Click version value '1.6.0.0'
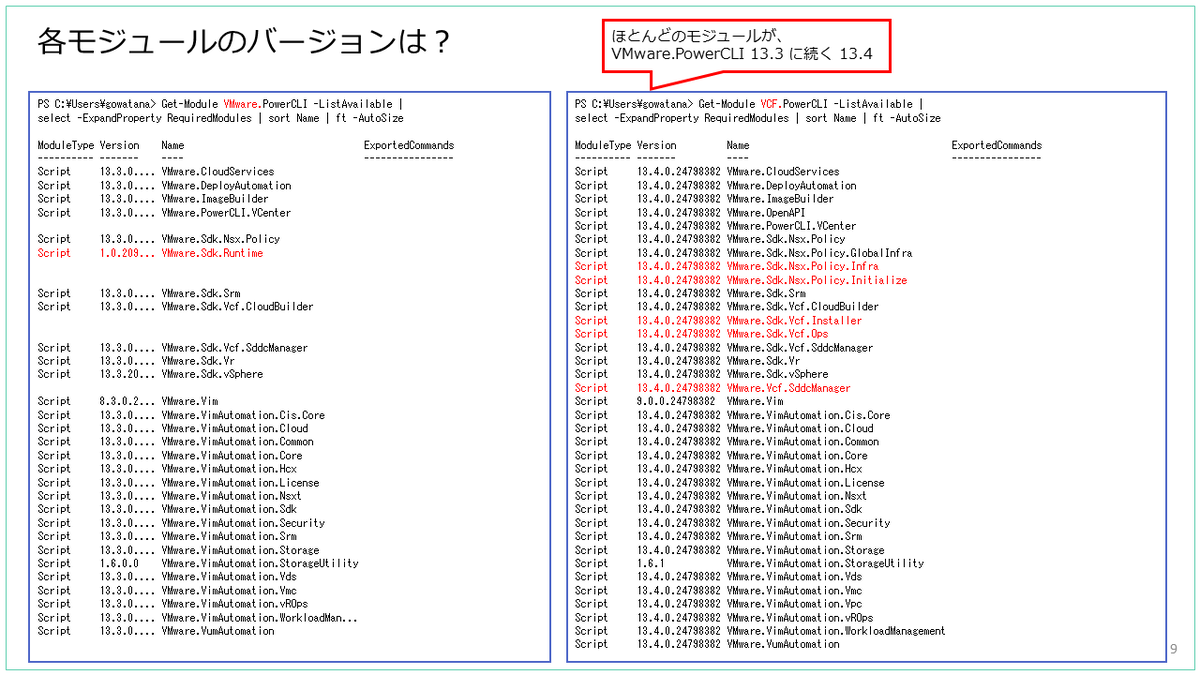The height and width of the screenshot is (675, 1200). coord(119,563)
